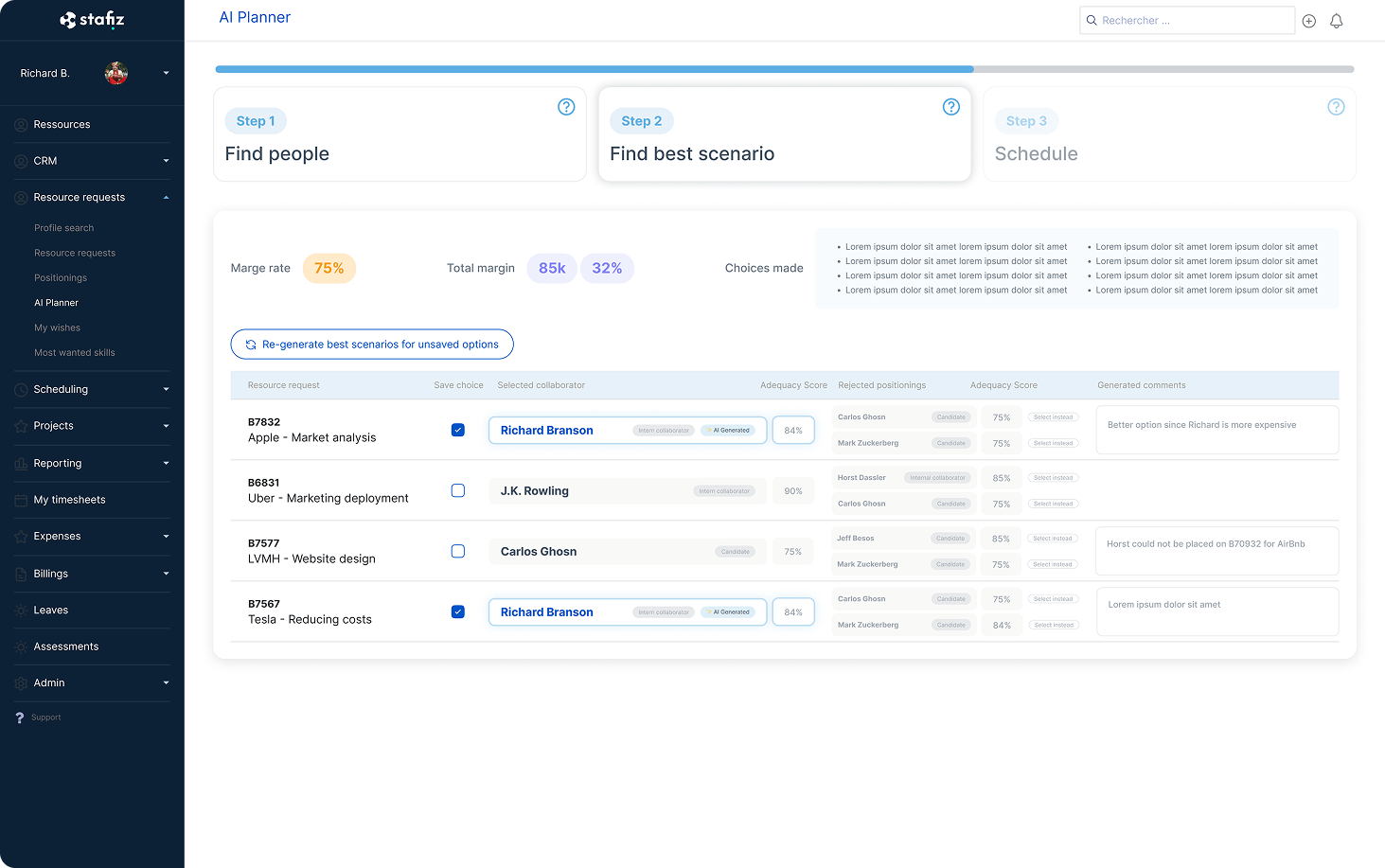1385x868 pixels.
Task: Click the Projects sidebar icon
Action: click(x=21, y=426)
